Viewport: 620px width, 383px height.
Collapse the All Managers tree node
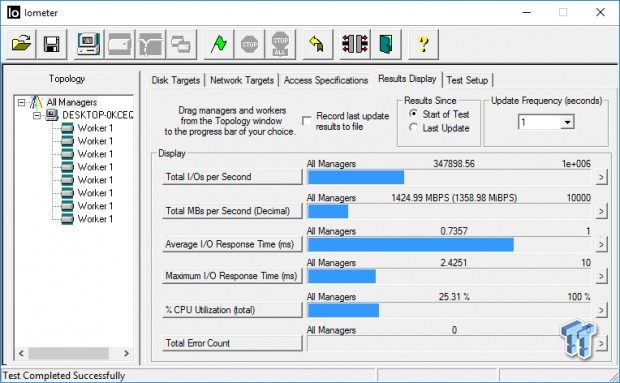click(21, 103)
